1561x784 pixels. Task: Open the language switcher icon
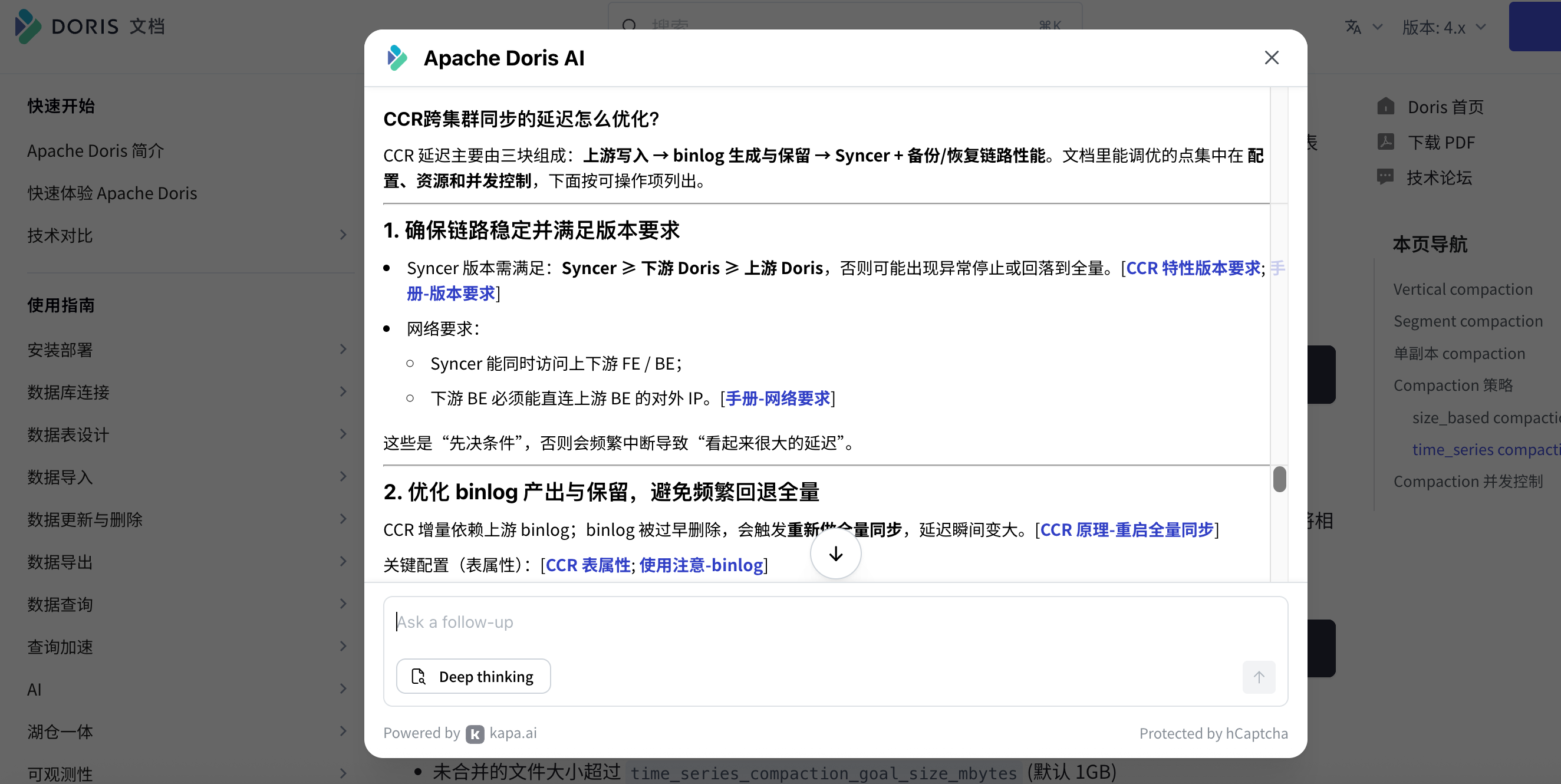coord(1353,27)
